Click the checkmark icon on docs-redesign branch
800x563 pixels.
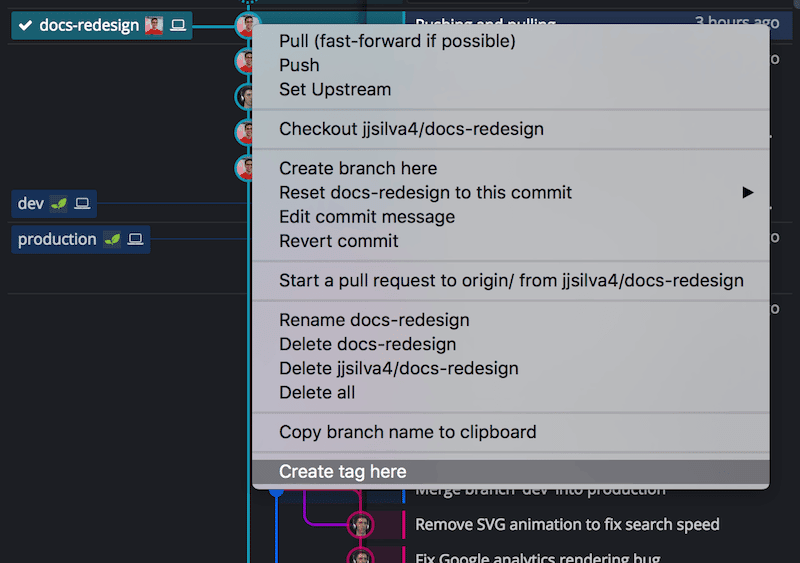(x=26, y=25)
